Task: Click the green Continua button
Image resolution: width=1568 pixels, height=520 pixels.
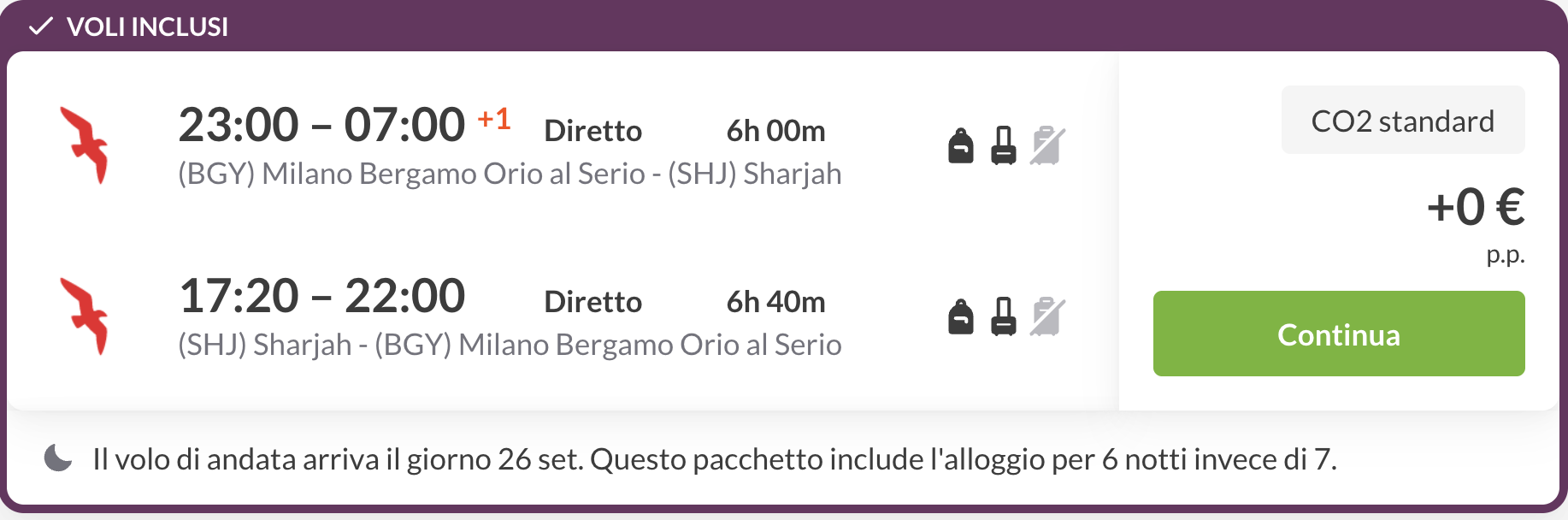Action: tap(1339, 334)
